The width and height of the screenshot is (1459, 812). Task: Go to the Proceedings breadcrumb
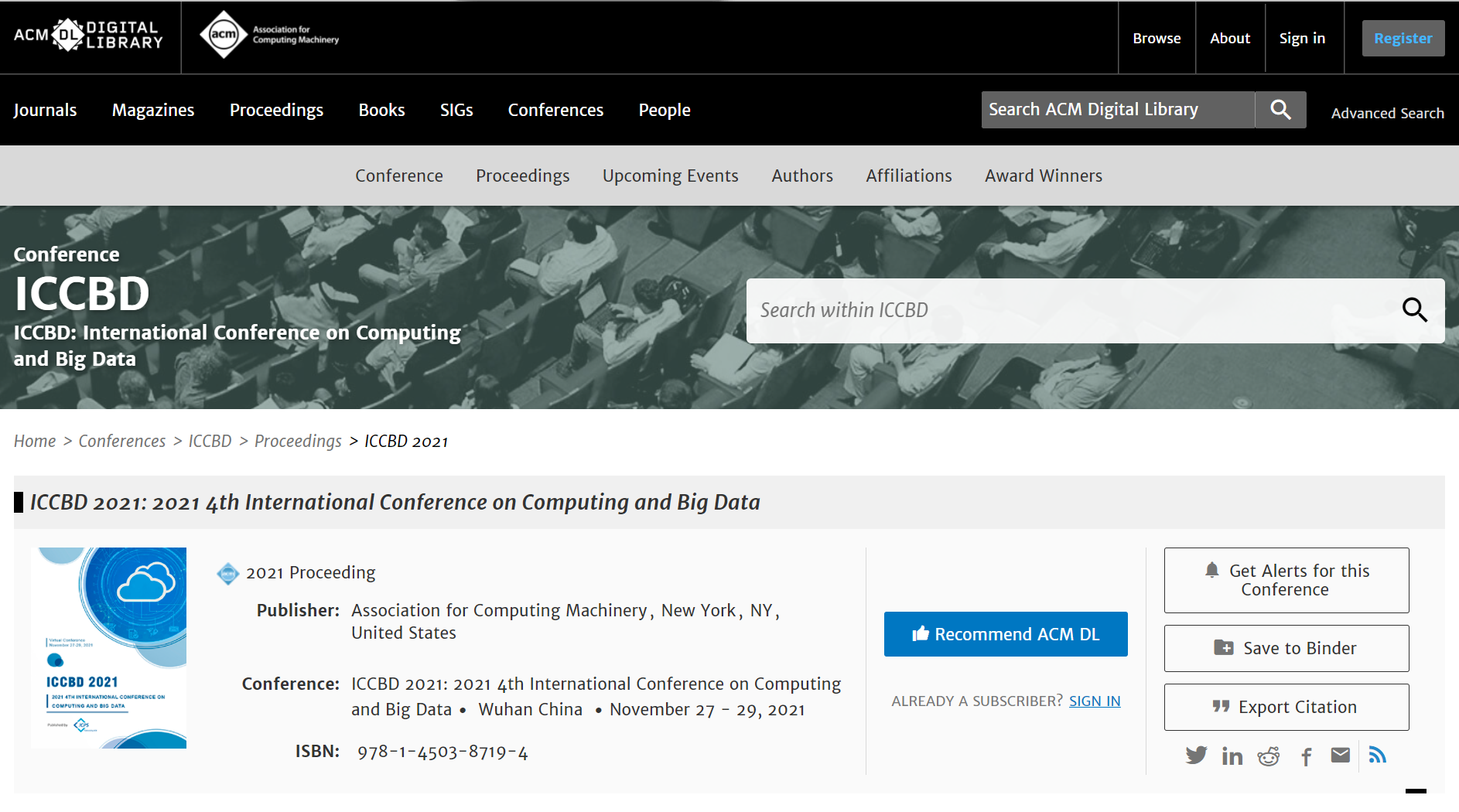click(298, 441)
